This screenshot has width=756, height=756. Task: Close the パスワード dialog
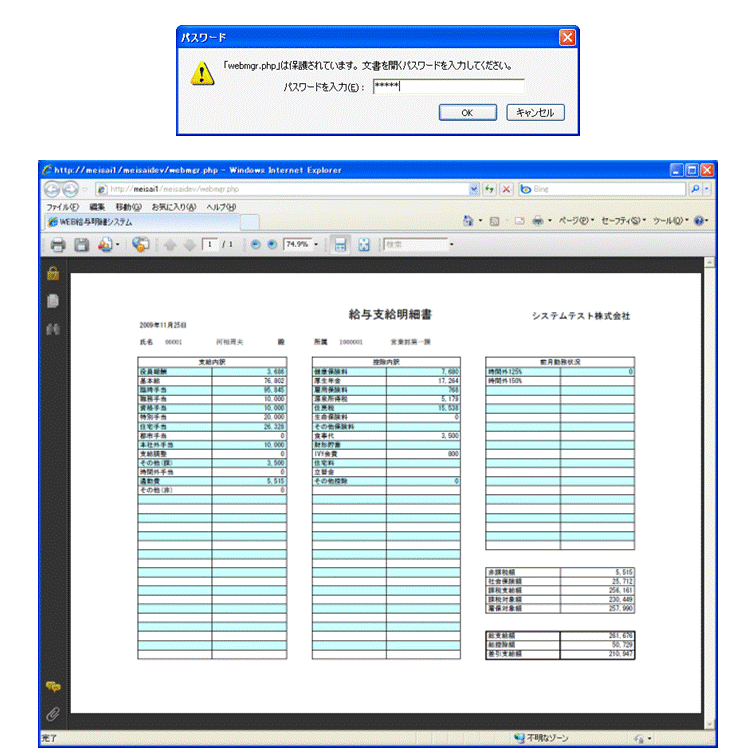567,38
